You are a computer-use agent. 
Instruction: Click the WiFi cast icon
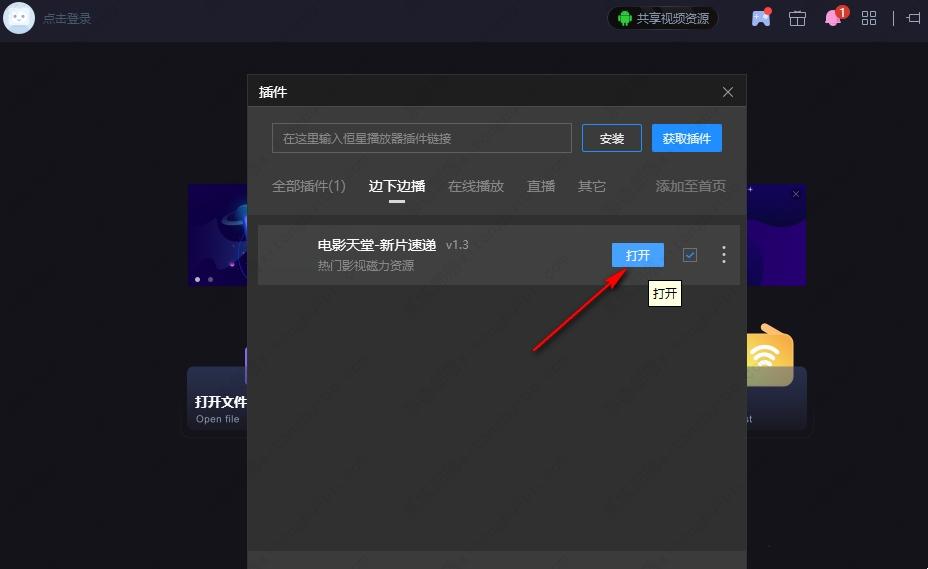click(x=767, y=354)
